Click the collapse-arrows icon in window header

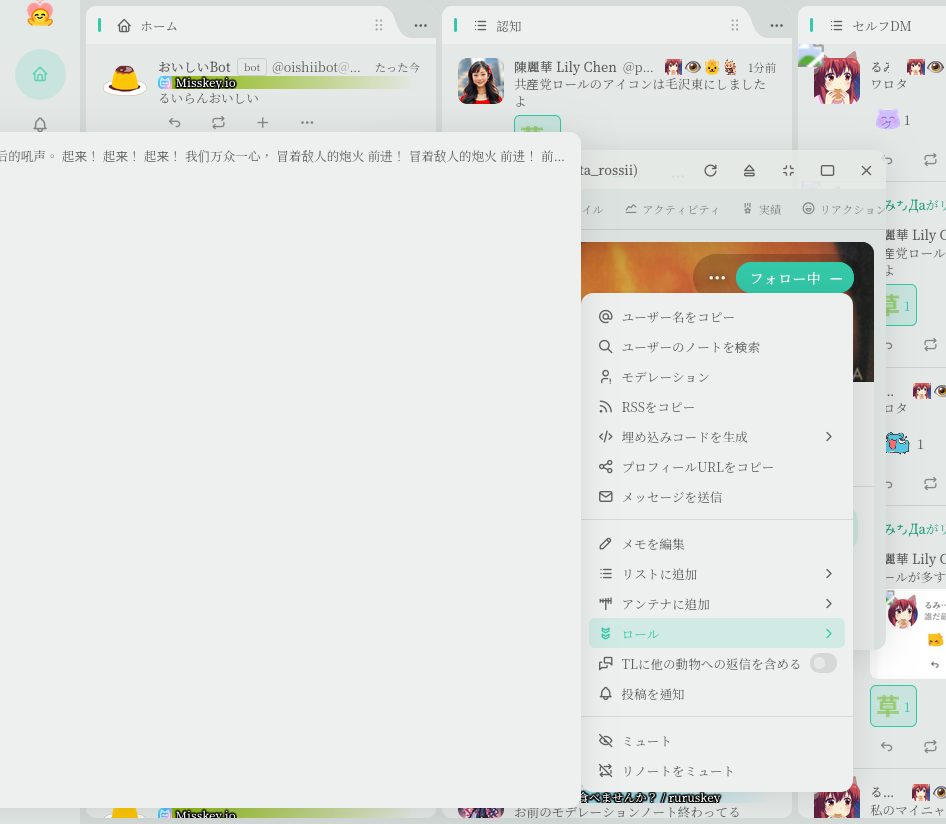(x=788, y=171)
